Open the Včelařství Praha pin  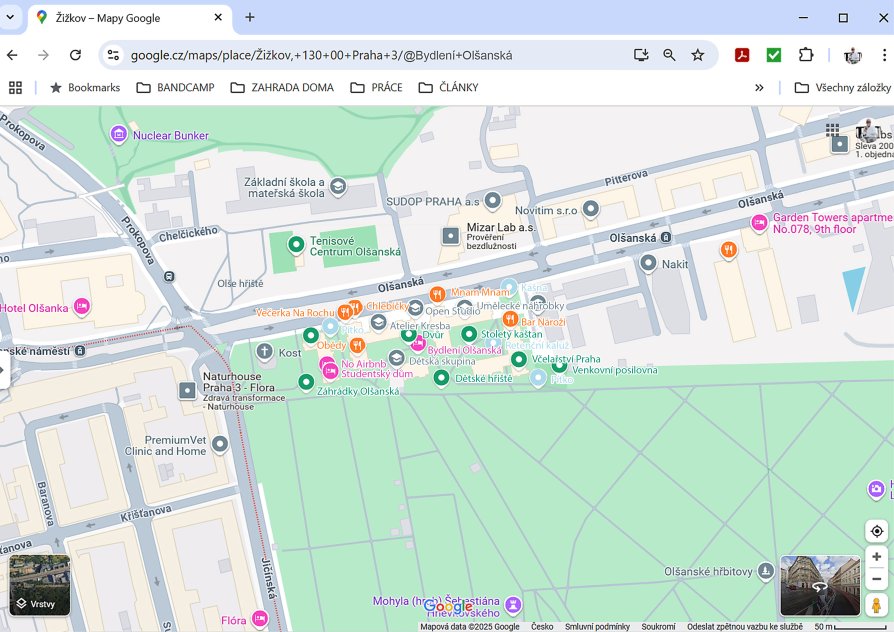point(519,359)
